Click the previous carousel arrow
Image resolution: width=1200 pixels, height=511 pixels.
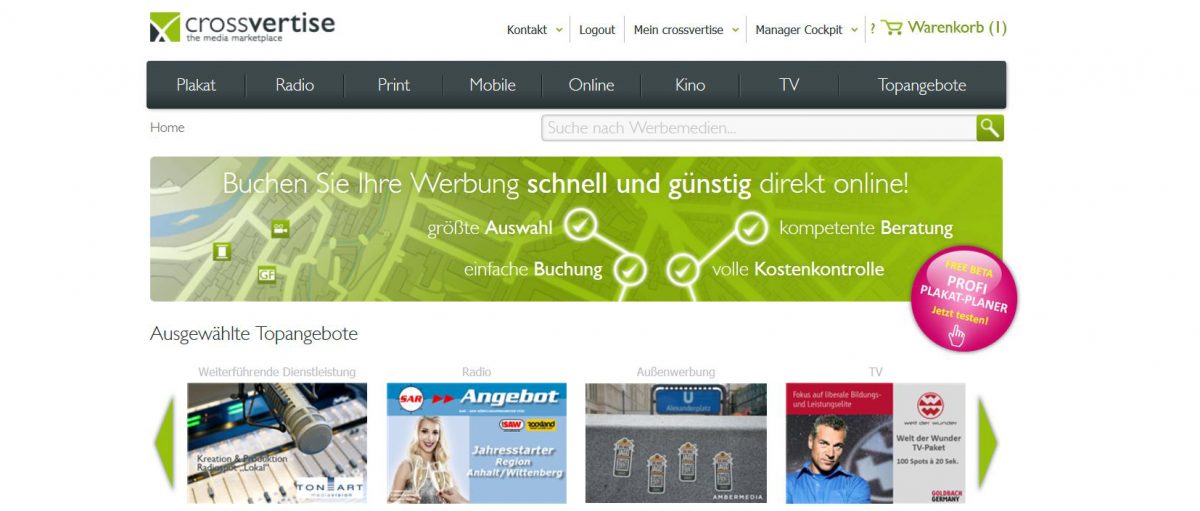pos(164,442)
